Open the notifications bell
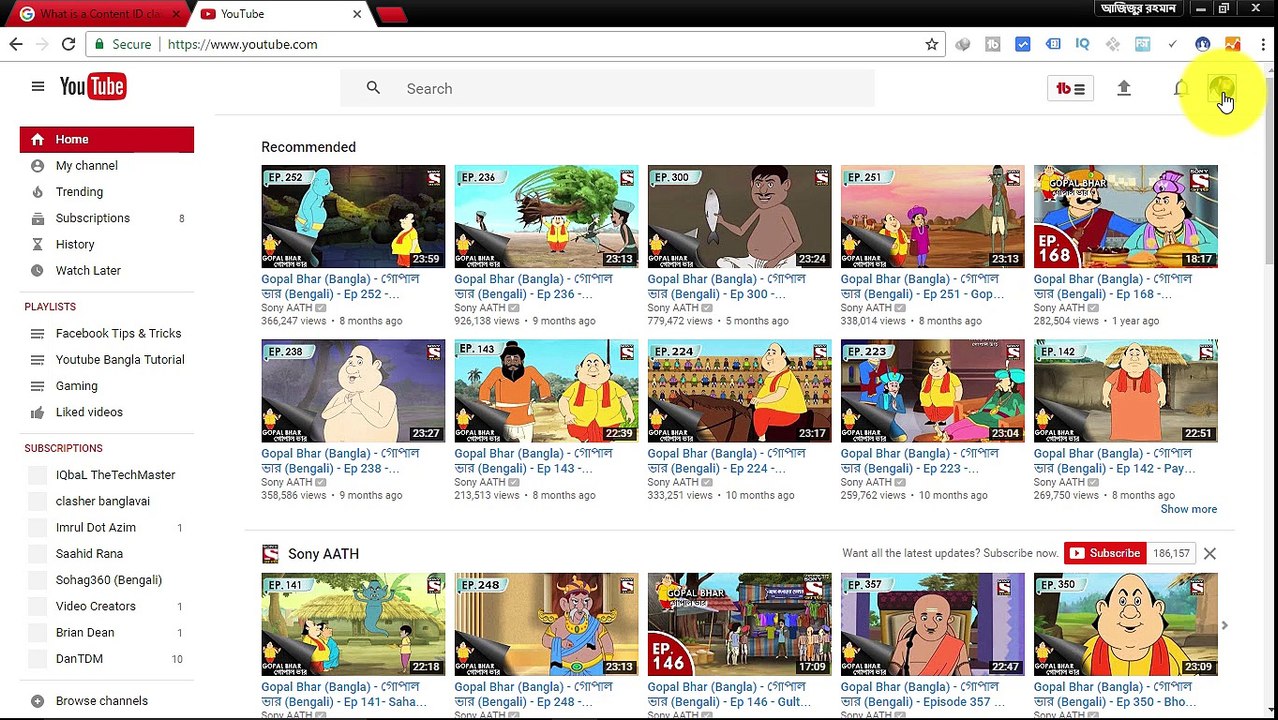 [1181, 88]
